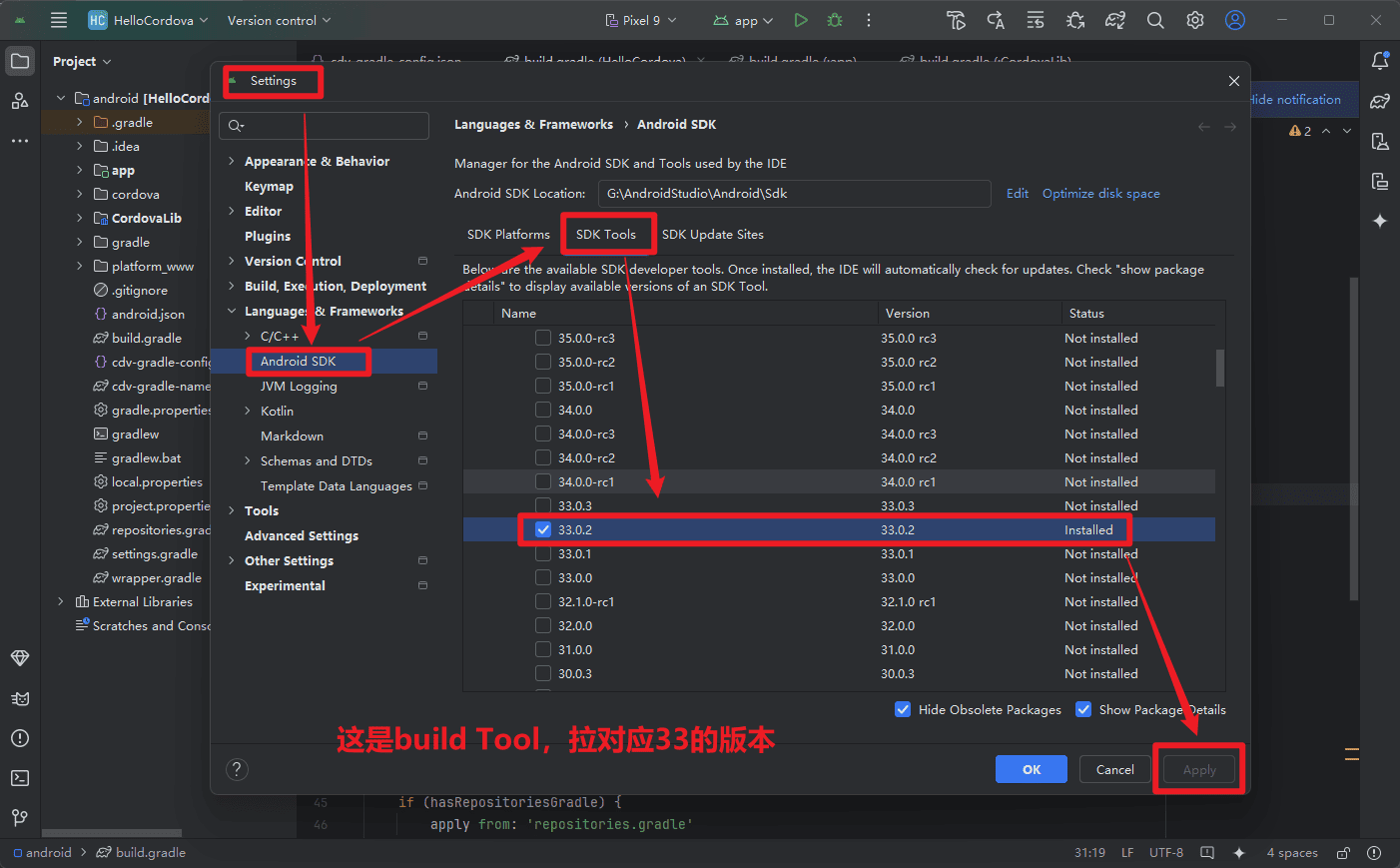Viewport: 1400px width, 868px height.
Task: Open the Git tool window icon
Action: tap(20, 818)
